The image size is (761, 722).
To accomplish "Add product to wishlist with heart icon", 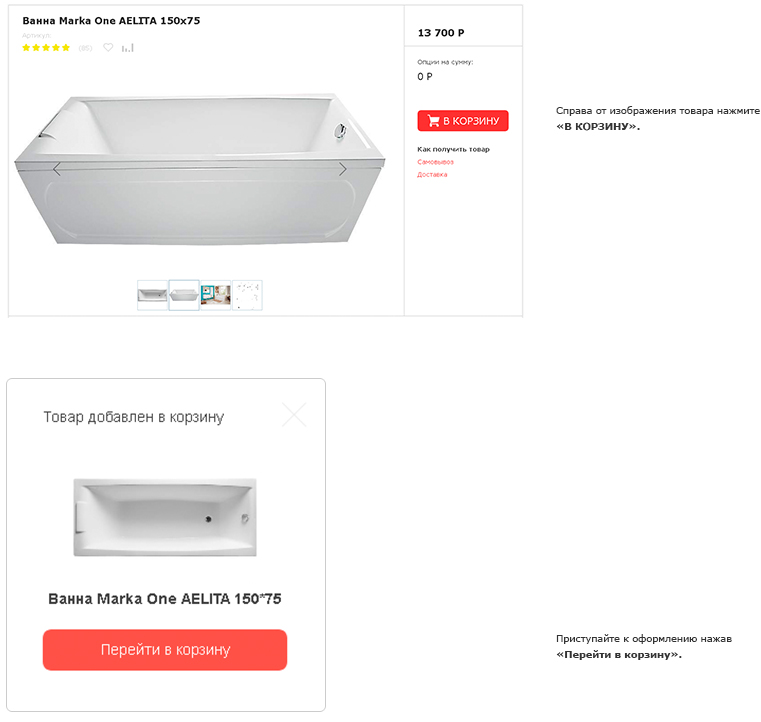I will tap(108, 47).
